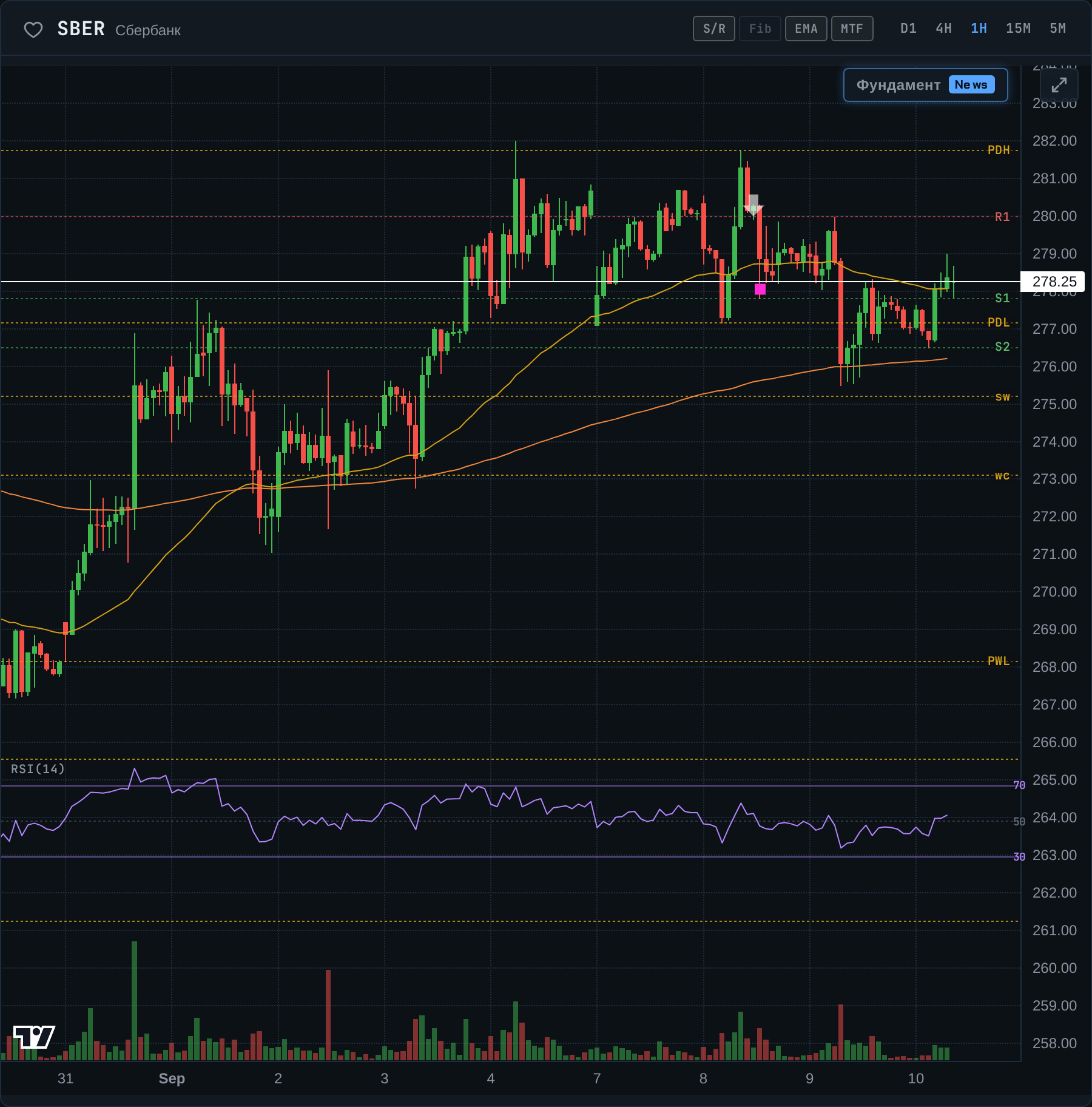This screenshot has width=1092, height=1107.
Task: Switch to 5M timeframe
Action: (1057, 29)
